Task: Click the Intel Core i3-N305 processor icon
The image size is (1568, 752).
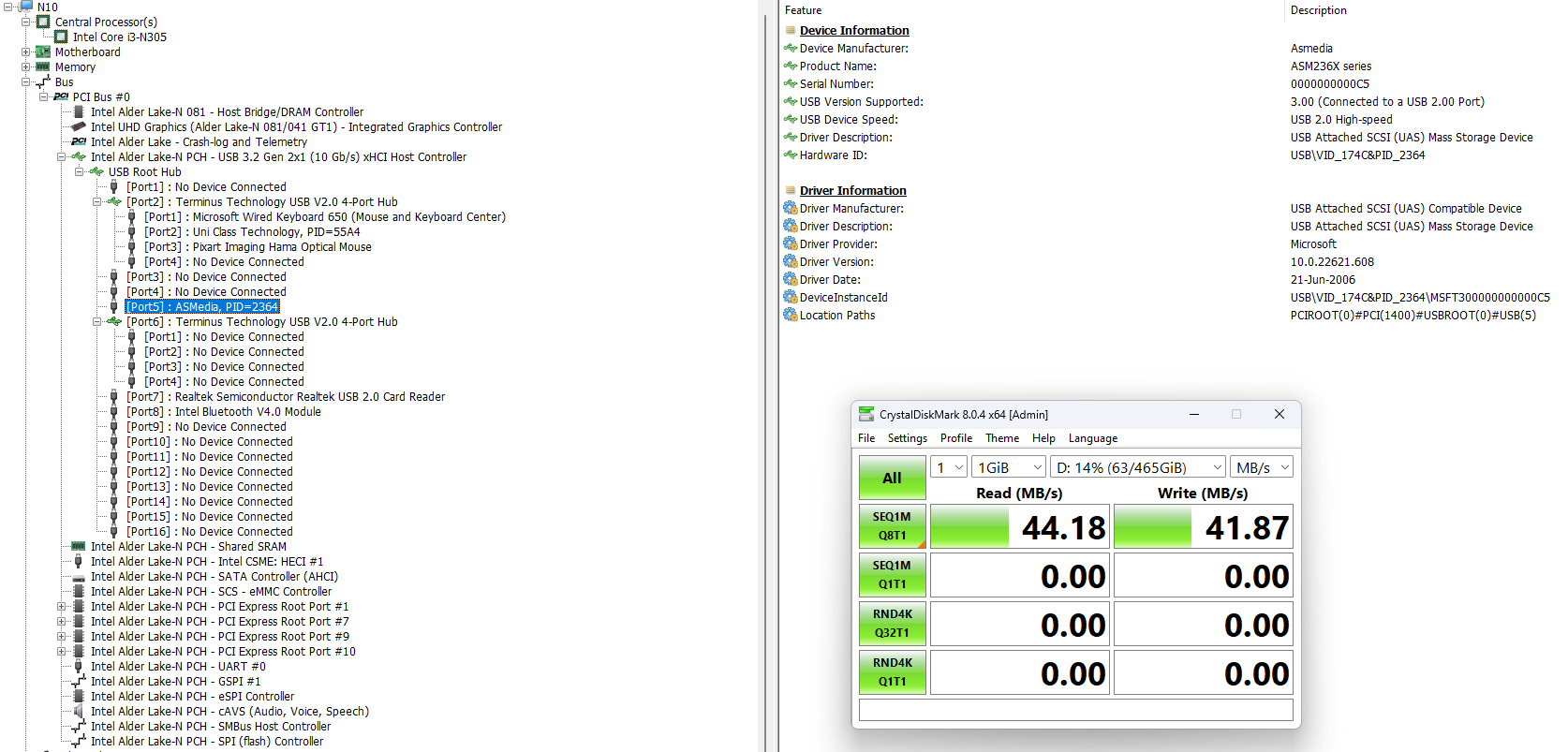Action: [x=61, y=37]
